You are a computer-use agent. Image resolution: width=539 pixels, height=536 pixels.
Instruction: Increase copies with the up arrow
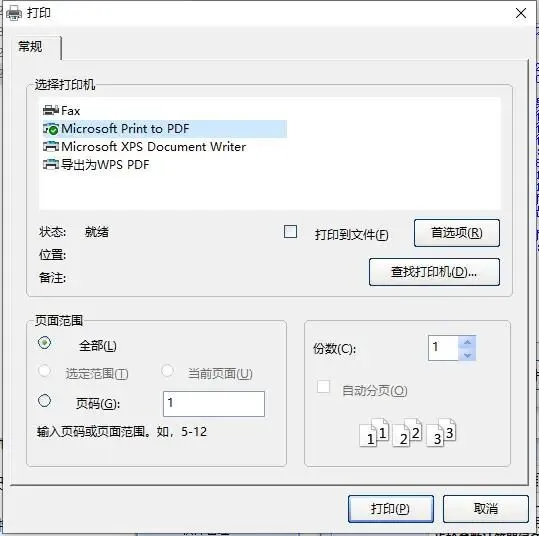point(467,342)
